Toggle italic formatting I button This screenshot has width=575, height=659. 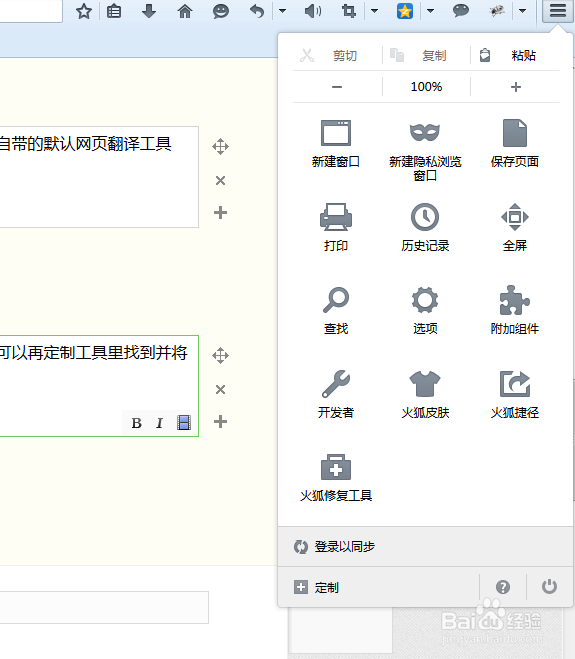[x=159, y=423]
